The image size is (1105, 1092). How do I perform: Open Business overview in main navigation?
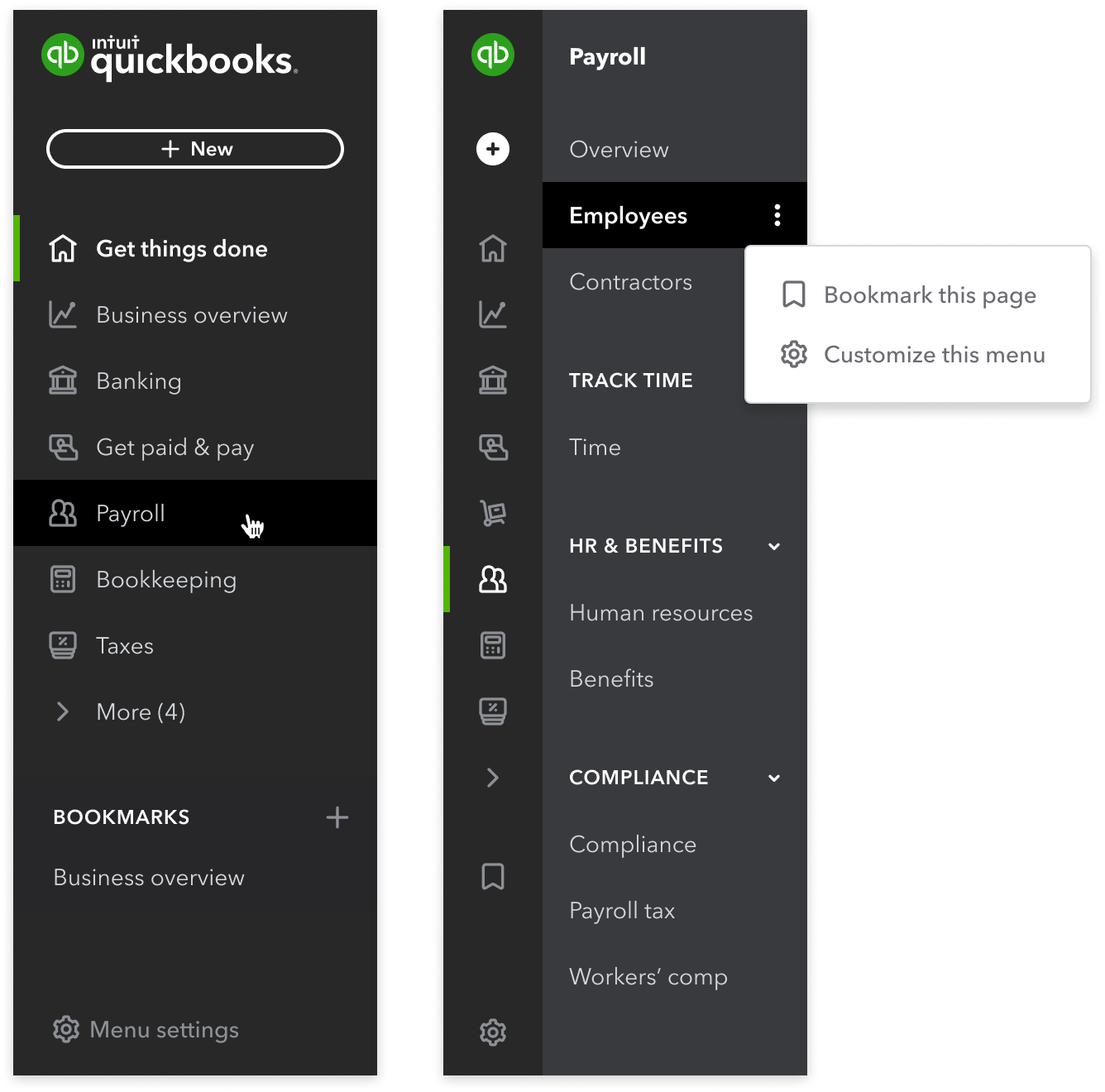(195, 314)
